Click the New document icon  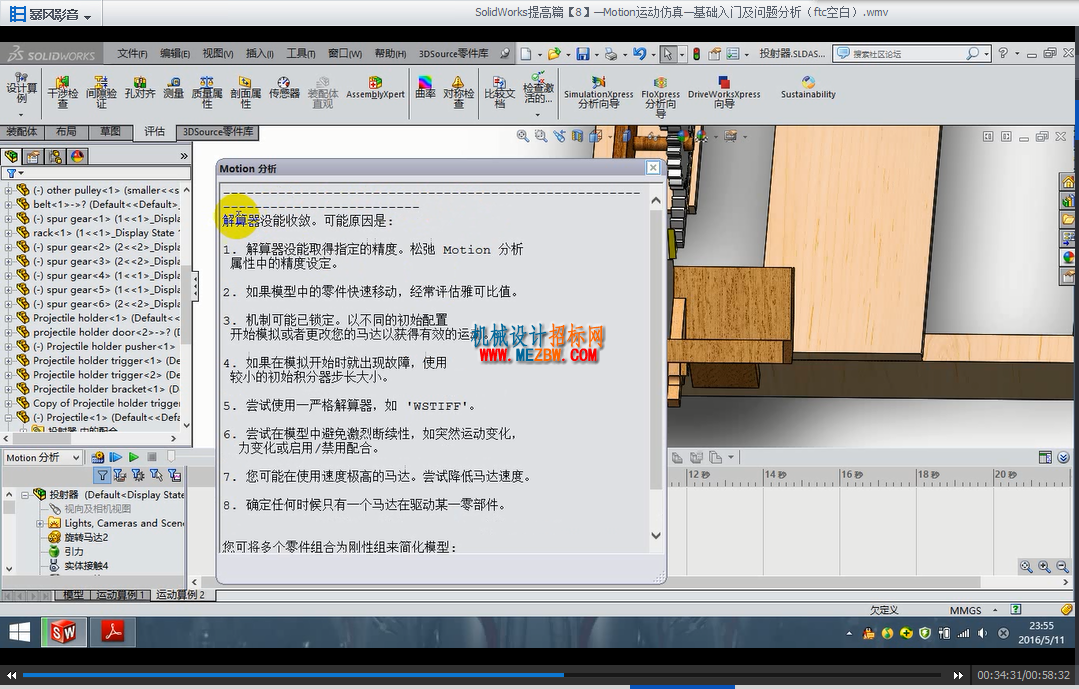click(526, 54)
